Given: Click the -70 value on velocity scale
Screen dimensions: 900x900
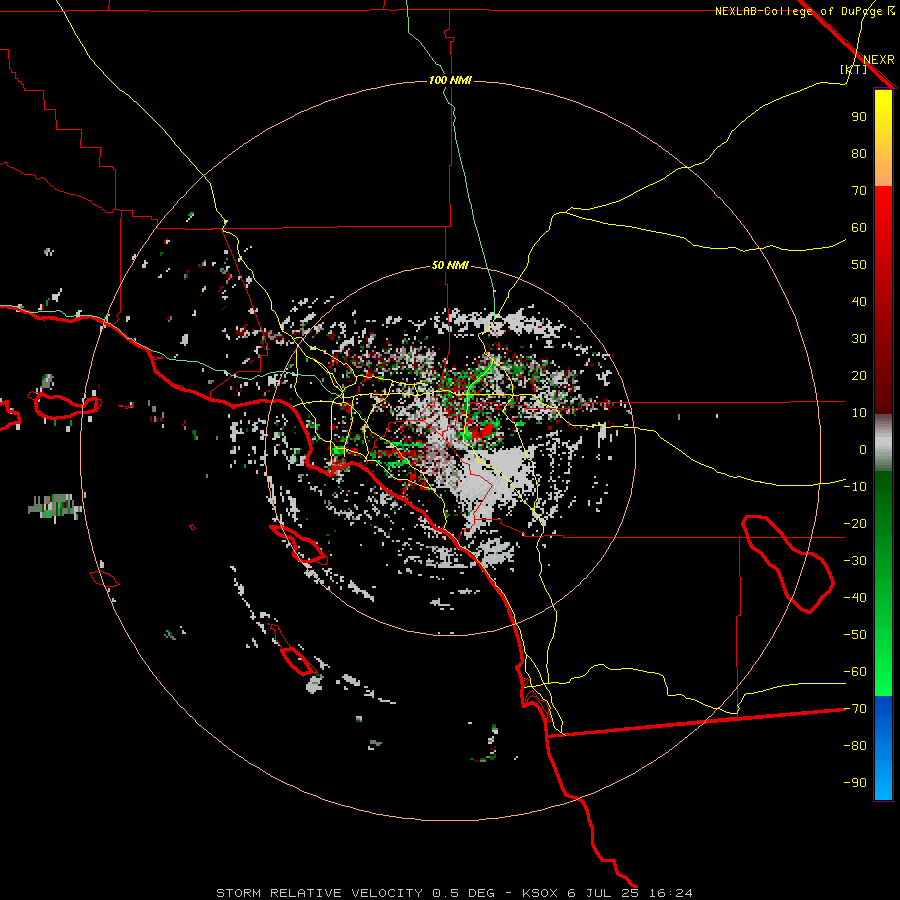Looking at the screenshot, I should point(855,708).
